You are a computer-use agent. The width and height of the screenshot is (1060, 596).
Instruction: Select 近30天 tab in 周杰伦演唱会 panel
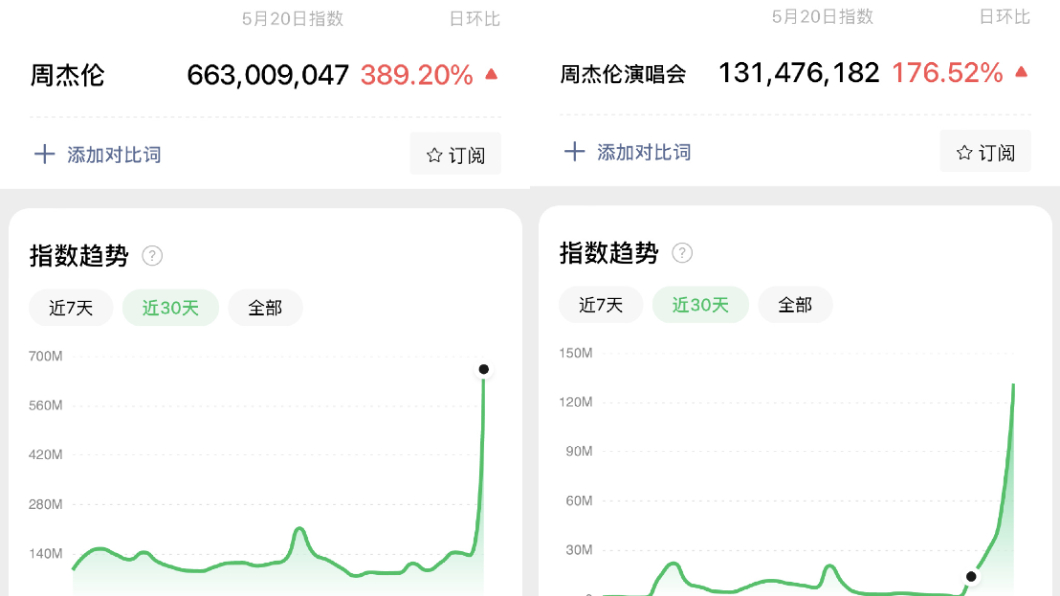(700, 305)
